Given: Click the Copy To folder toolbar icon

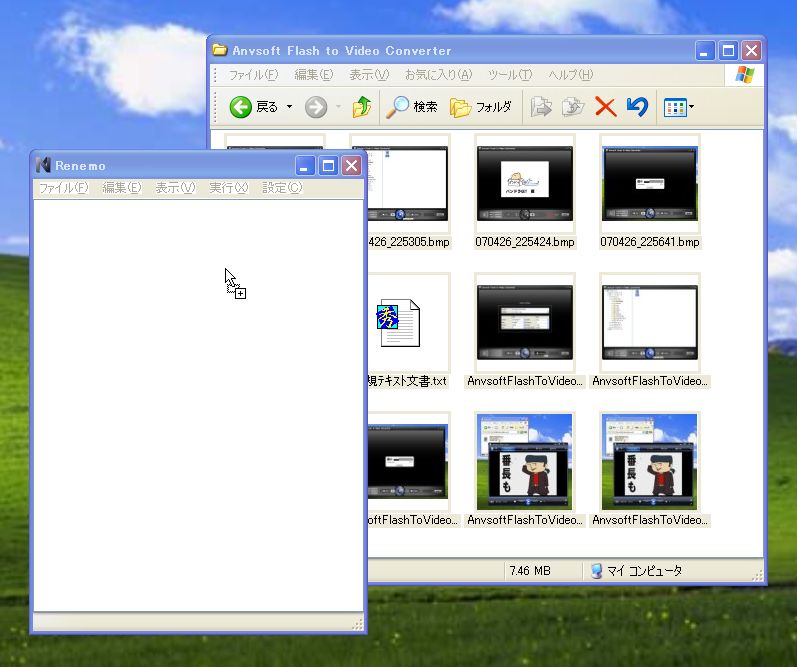Looking at the screenshot, I should click(x=573, y=107).
